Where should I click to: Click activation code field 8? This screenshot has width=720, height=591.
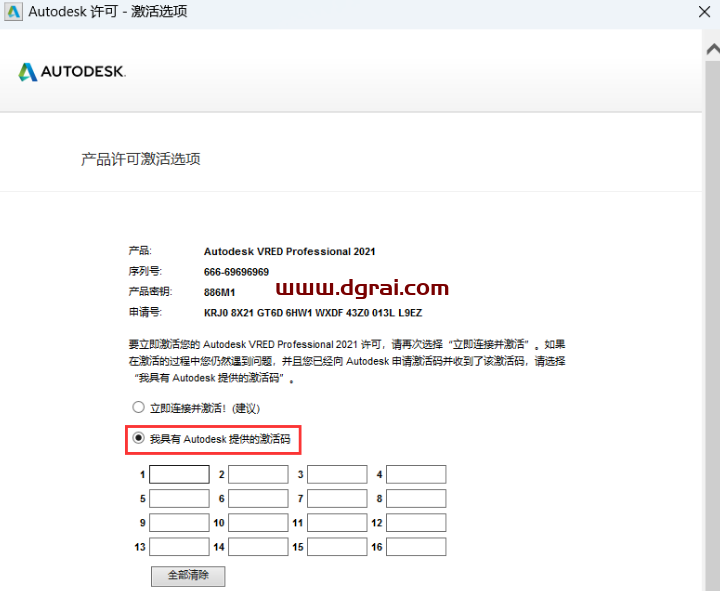[416, 499]
